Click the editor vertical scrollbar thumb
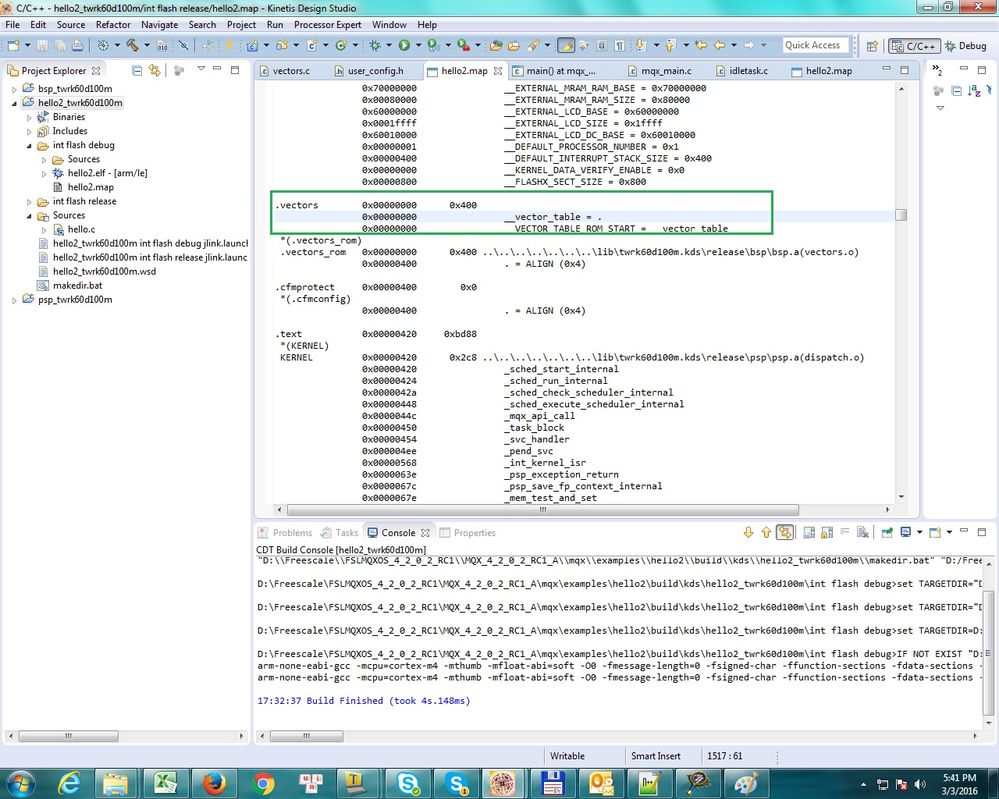The image size is (999, 799). click(x=901, y=215)
